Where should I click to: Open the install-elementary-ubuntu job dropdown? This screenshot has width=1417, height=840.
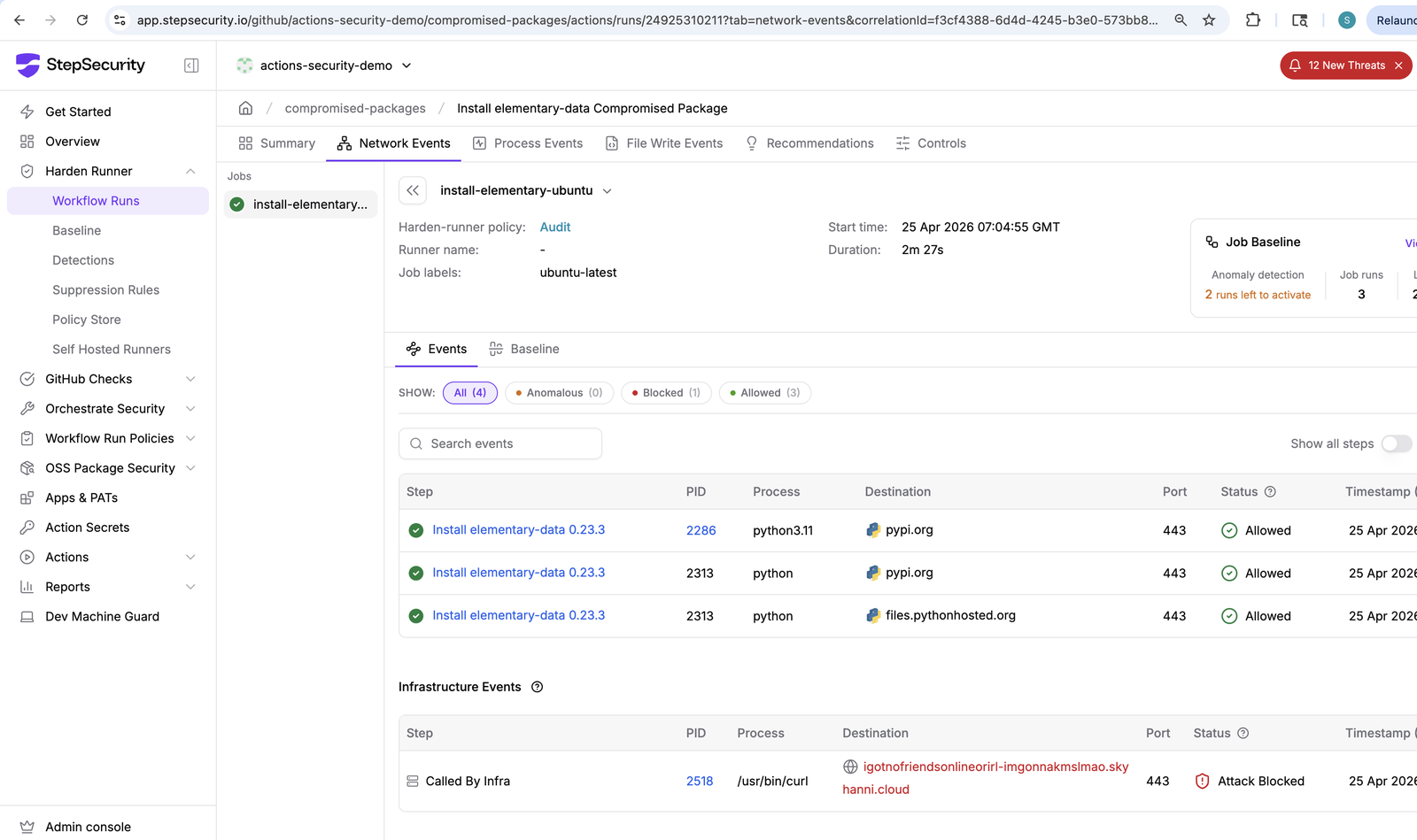pyautogui.click(x=526, y=190)
